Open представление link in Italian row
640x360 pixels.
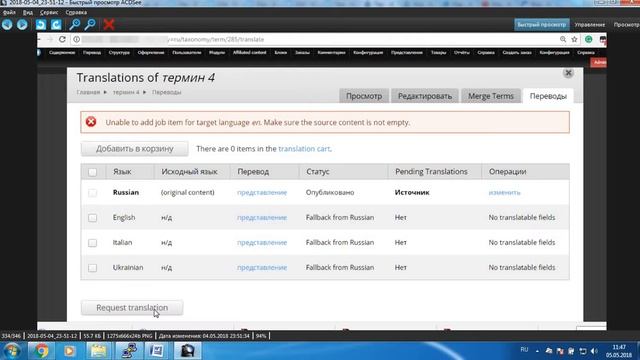click(262, 242)
